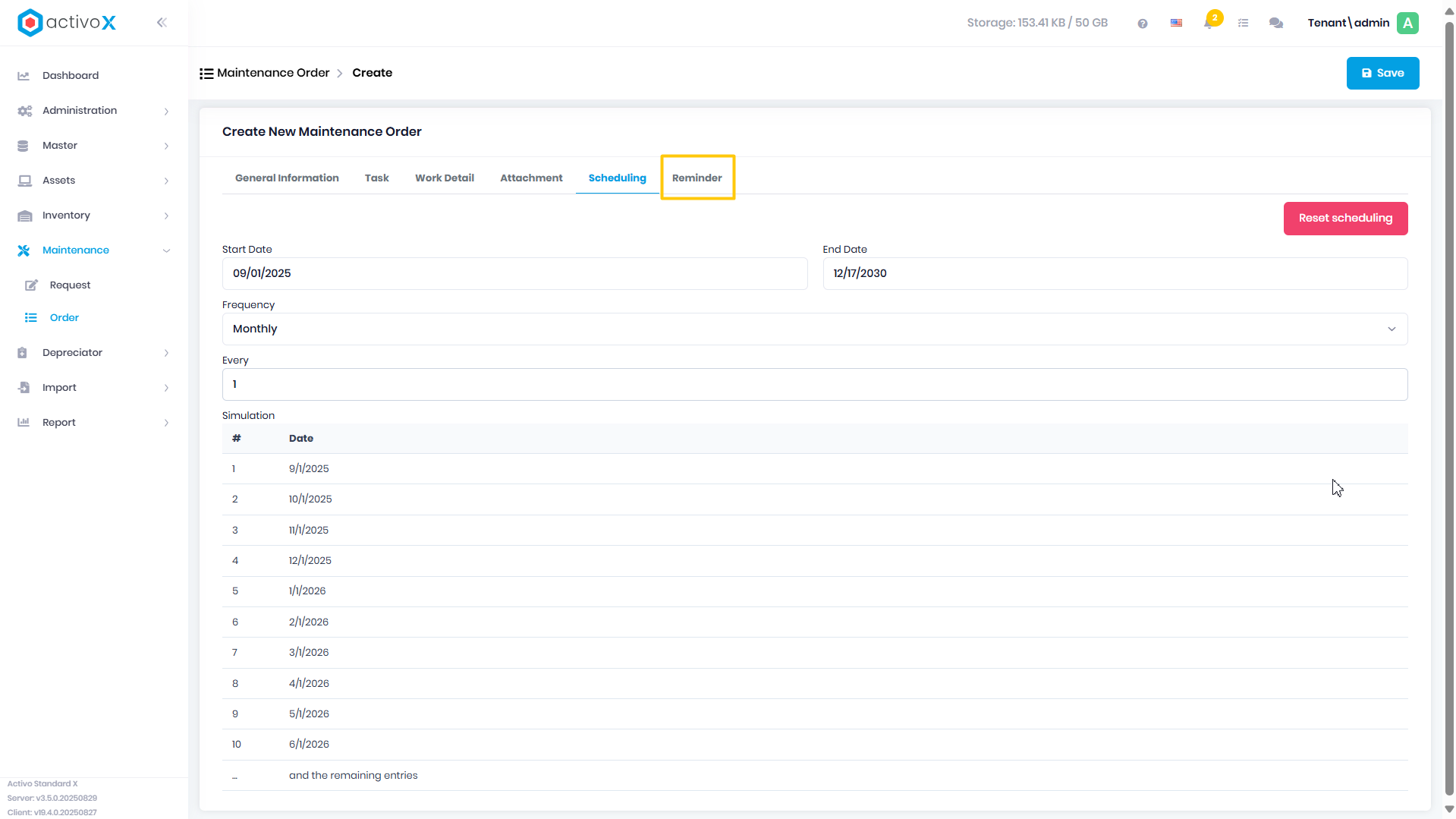Click the Create breadcrumb text
Viewport: 1456px width, 819px height.
point(373,73)
